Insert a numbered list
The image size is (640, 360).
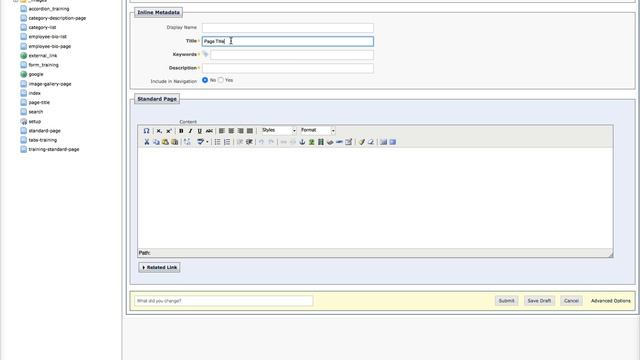click(227, 142)
